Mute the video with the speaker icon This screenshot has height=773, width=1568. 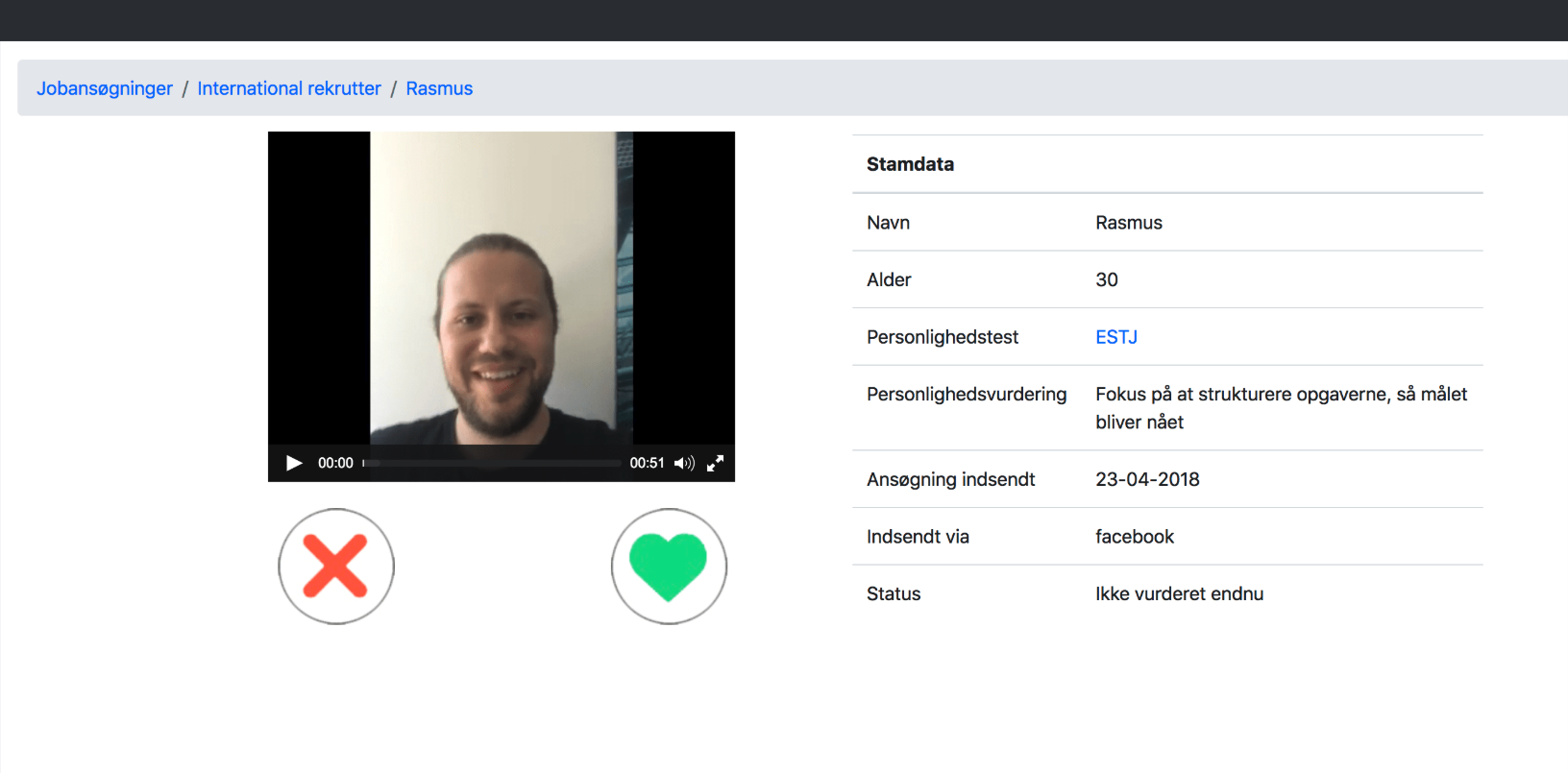[x=684, y=463]
